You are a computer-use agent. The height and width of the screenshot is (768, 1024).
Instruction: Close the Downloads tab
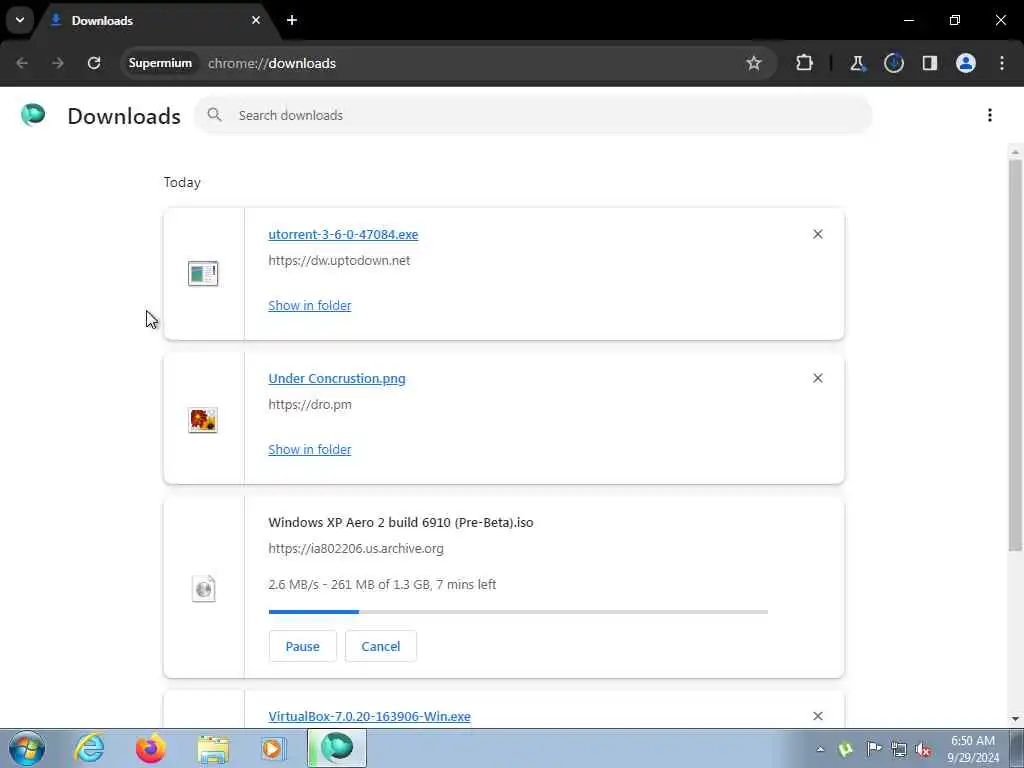(x=256, y=20)
